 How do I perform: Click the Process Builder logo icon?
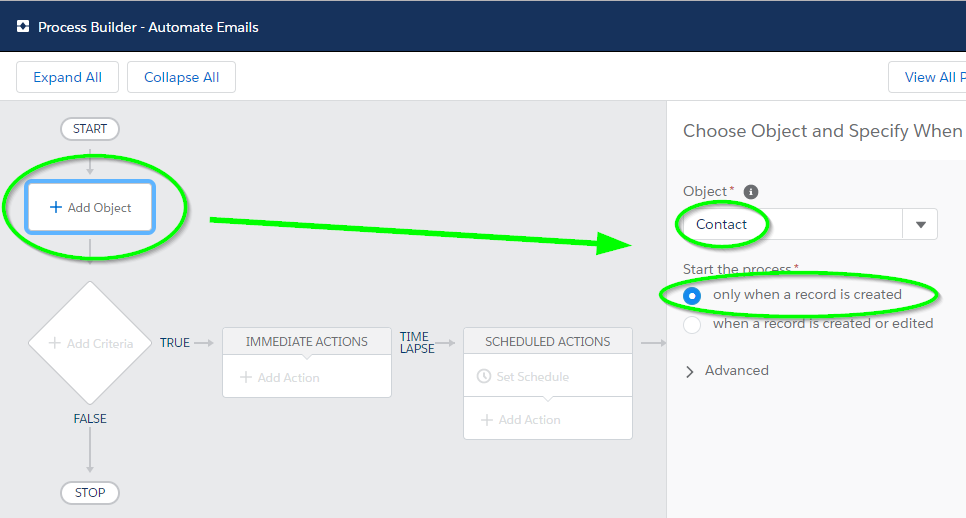pyautogui.click(x=23, y=26)
